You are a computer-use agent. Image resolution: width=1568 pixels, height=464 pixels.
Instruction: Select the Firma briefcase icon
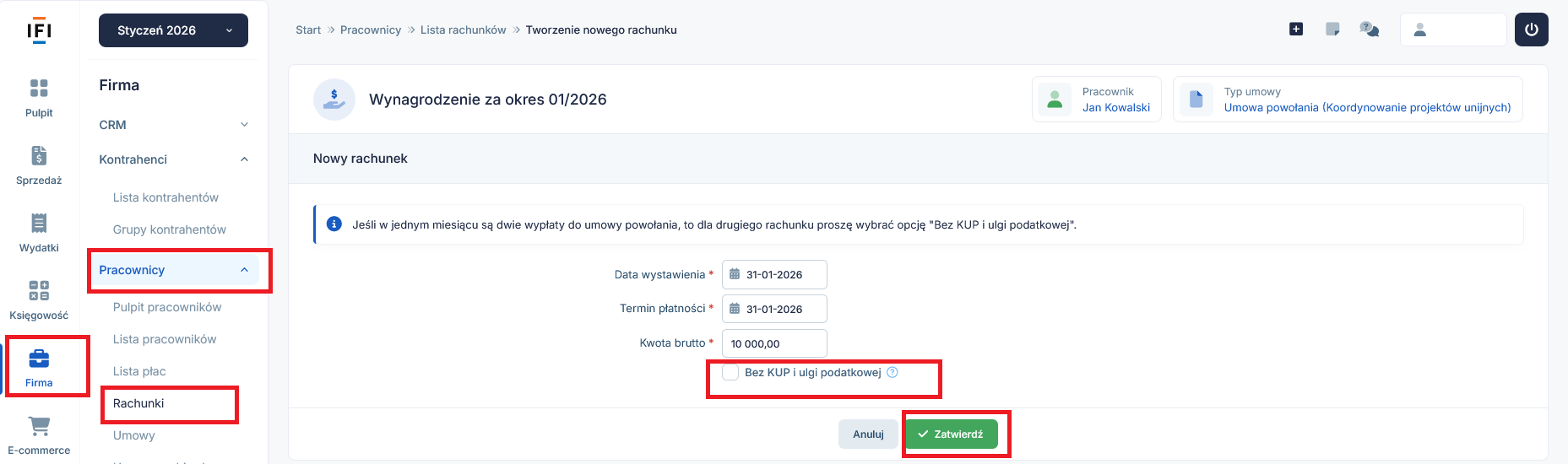[x=39, y=359]
